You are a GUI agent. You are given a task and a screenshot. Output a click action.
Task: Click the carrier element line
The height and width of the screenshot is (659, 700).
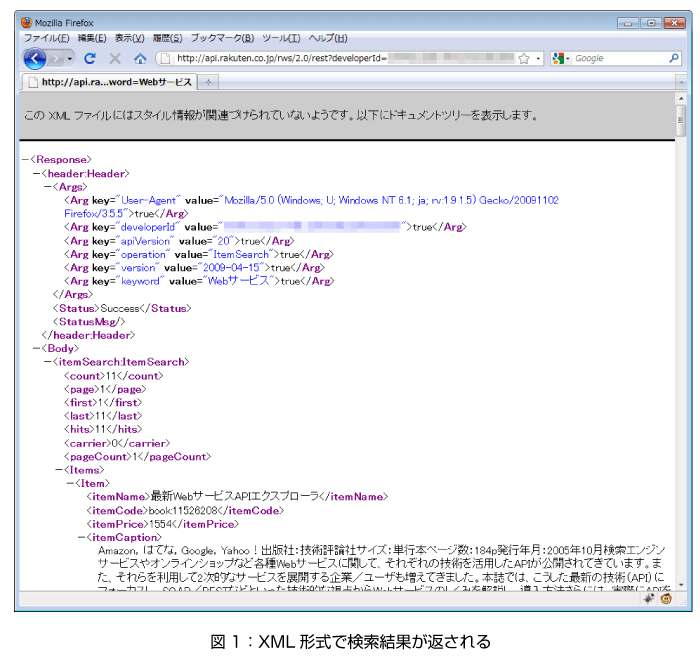point(117,443)
